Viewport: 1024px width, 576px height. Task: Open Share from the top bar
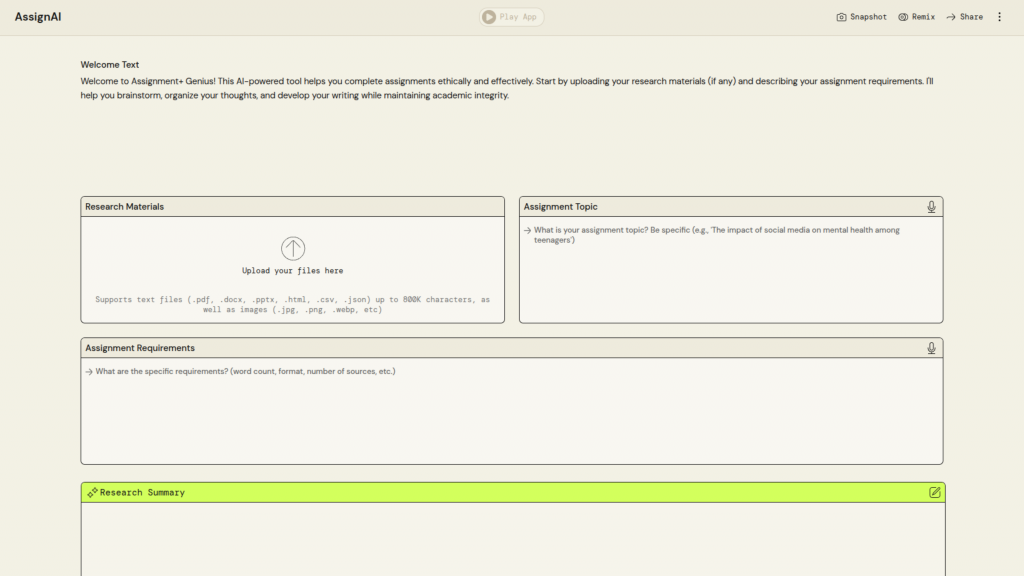[964, 17]
